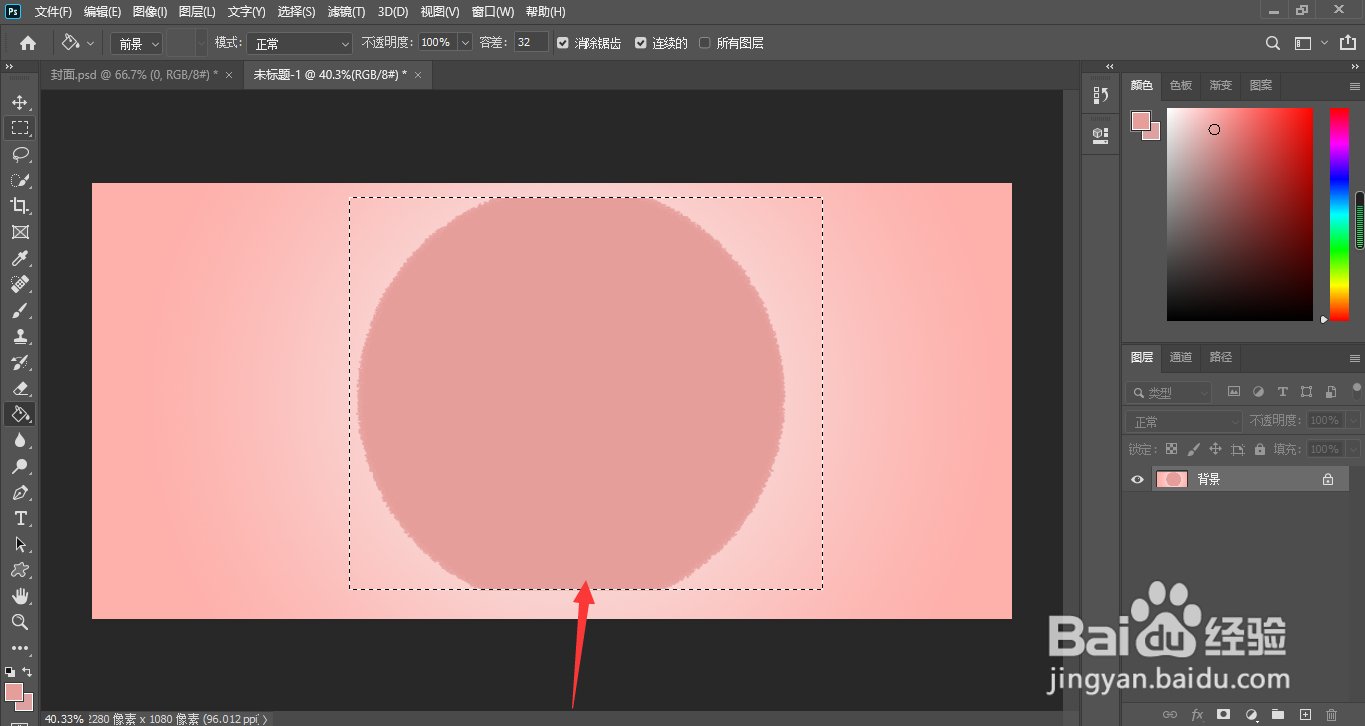
Task: Add a layer mask icon
Action: coord(1223,714)
